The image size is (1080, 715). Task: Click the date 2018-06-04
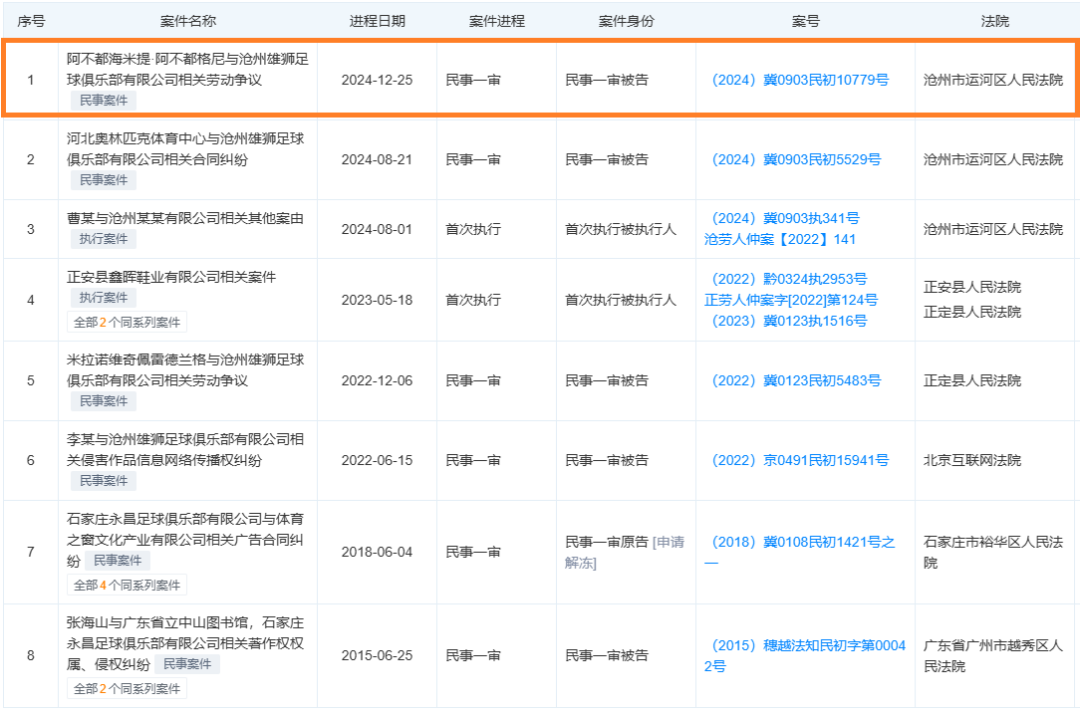click(x=377, y=552)
